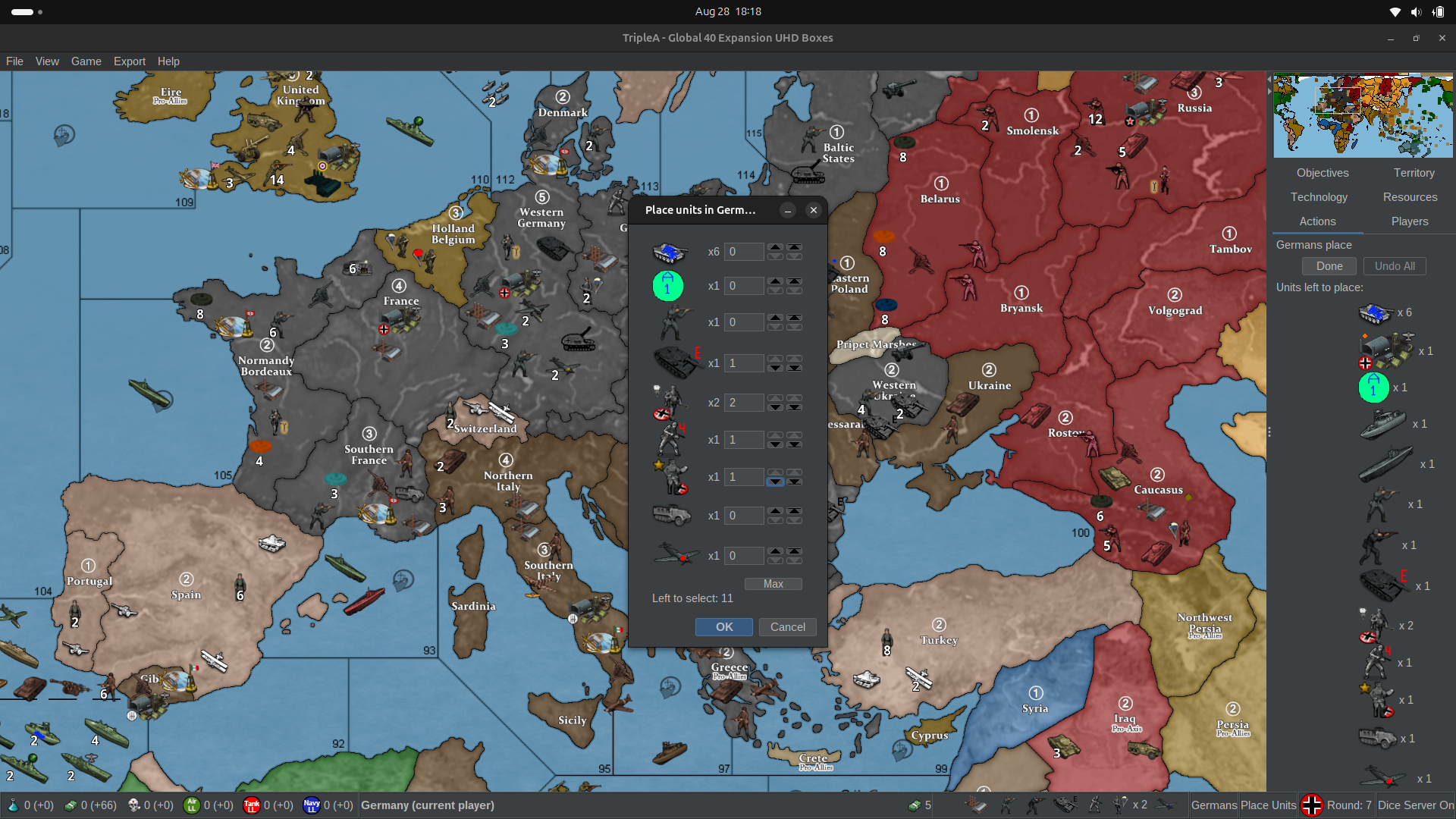Image resolution: width=1456 pixels, height=819 pixels.
Task: Select the tank destroyer marked E in dialog
Action: tap(676, 362)
